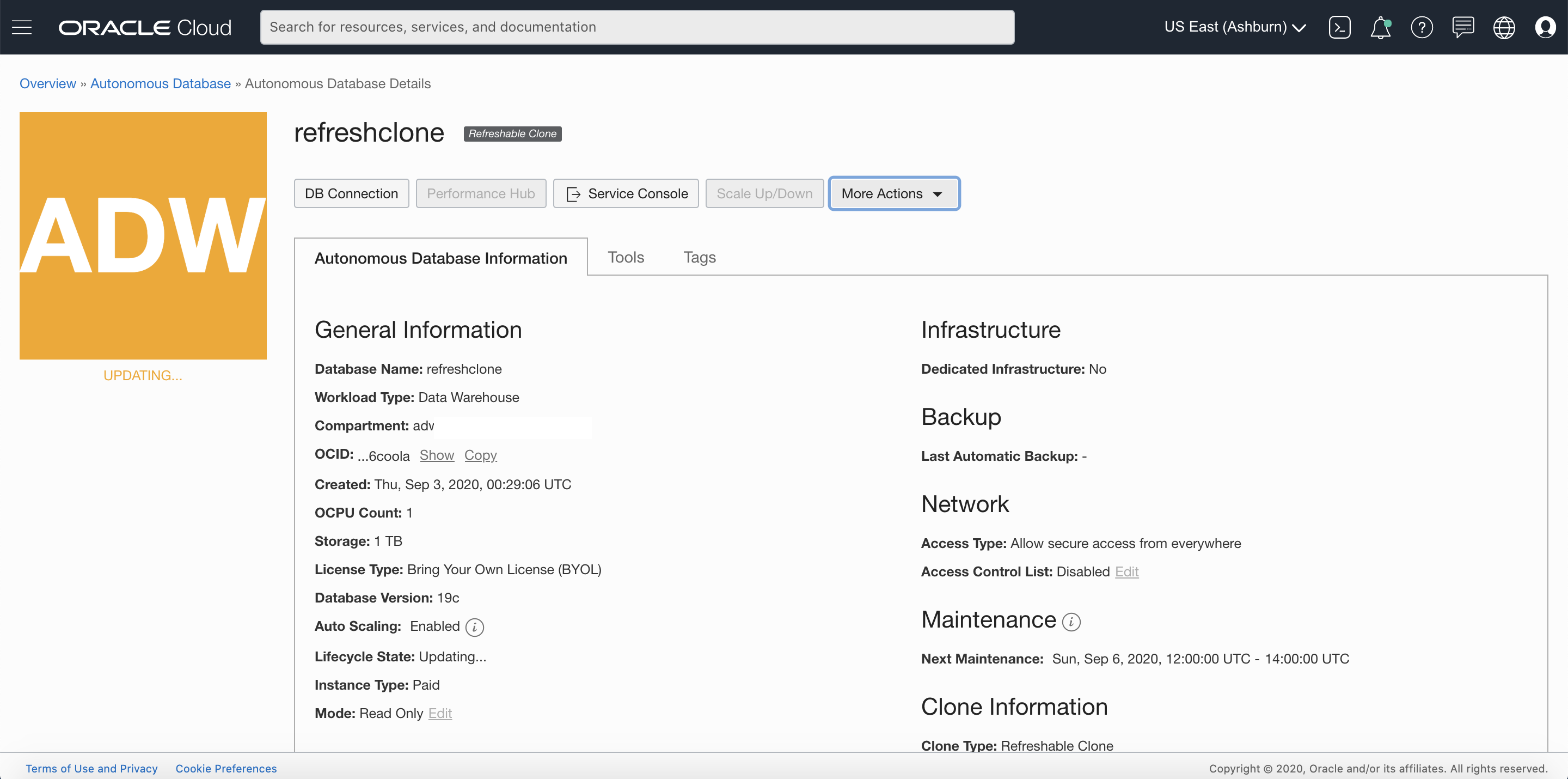
Task: Switch to the Tools tab
Action: point(625,257)
